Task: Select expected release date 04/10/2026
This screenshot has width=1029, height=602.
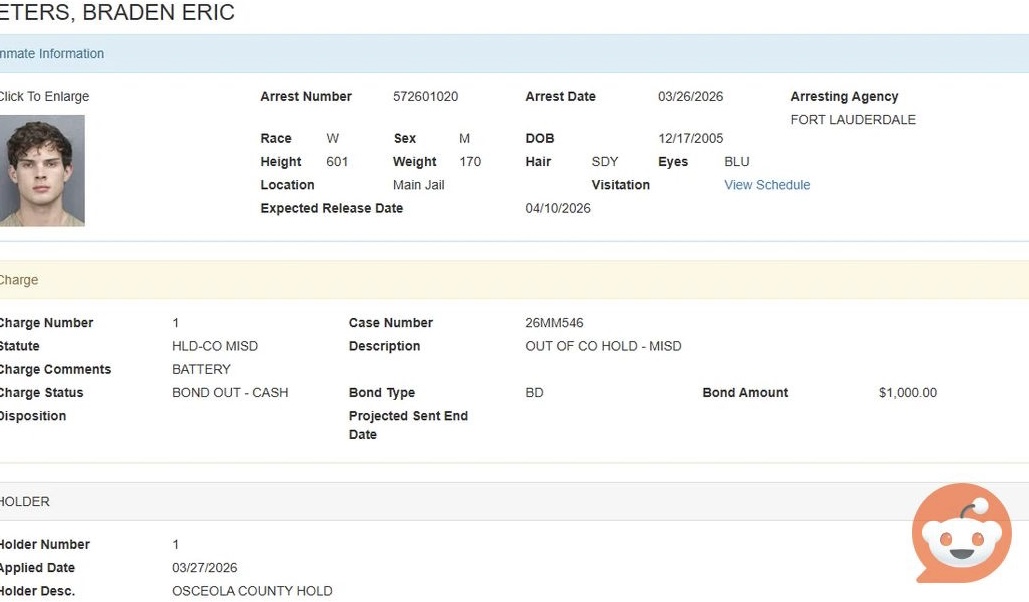Action: coord(558,209)
